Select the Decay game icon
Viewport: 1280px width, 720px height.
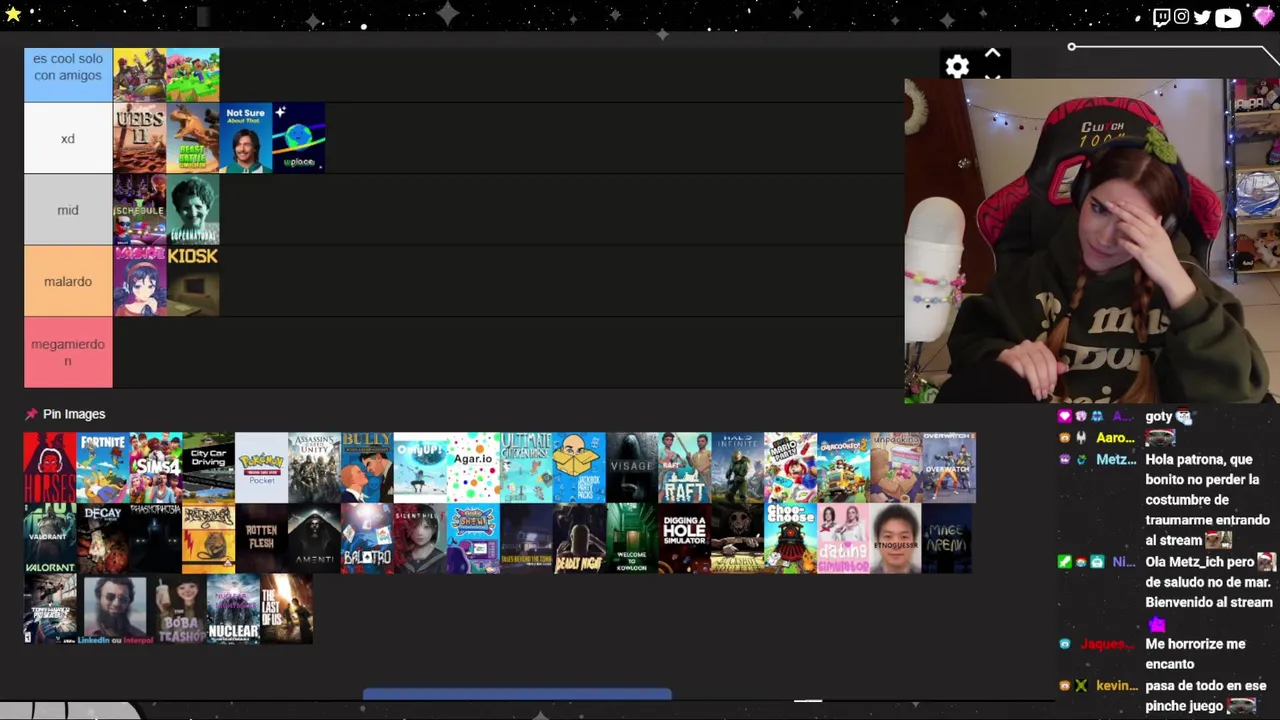pos(103,538)
